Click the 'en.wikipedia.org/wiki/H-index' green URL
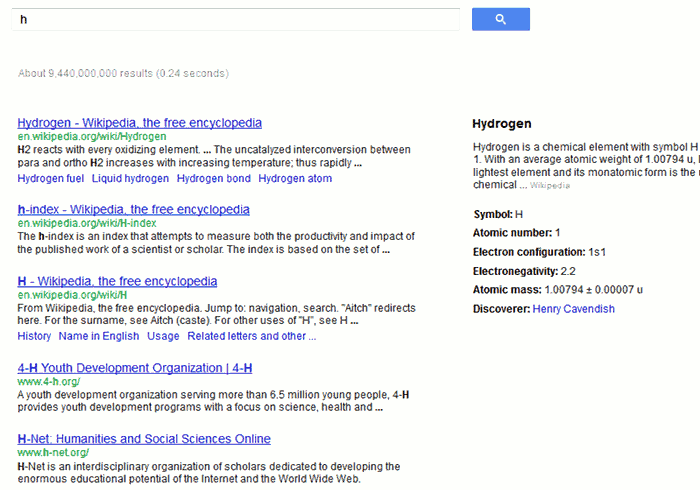Screen dimensions: 700x490 (87, 223)
